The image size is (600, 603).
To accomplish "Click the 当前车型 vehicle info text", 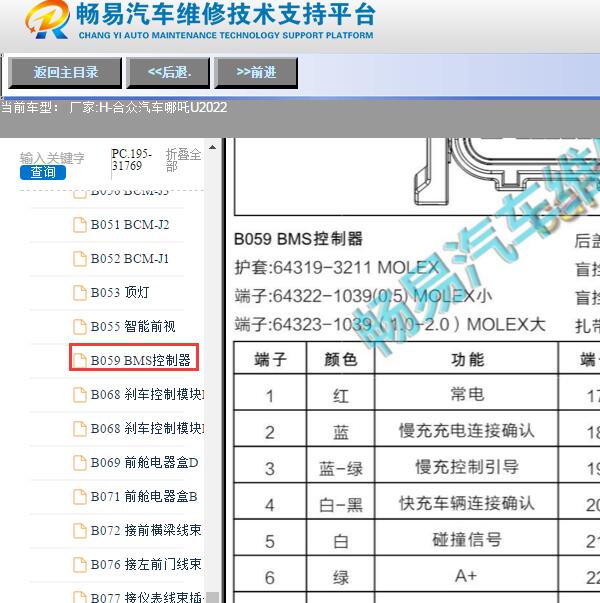I will (x=114, y=107).
